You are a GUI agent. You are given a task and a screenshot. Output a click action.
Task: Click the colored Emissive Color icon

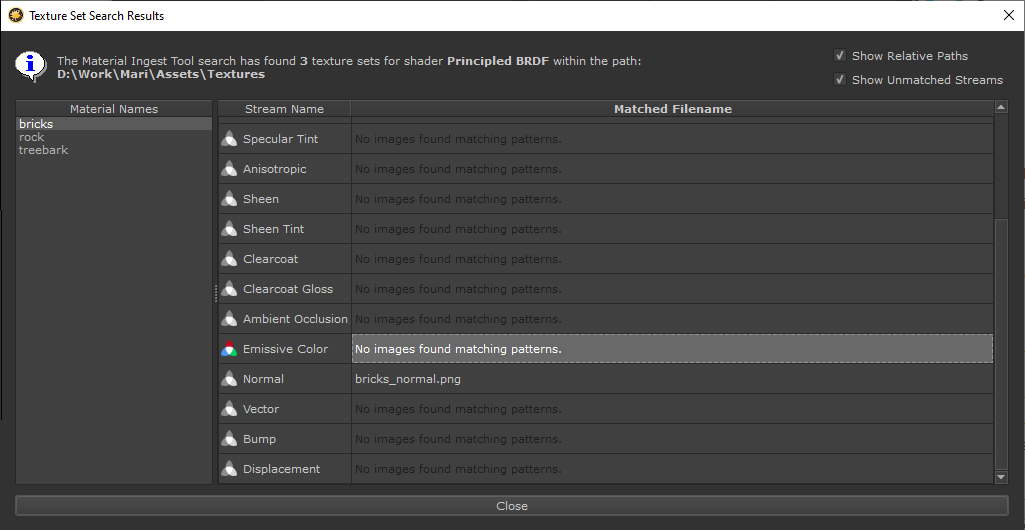pos(229,349)
